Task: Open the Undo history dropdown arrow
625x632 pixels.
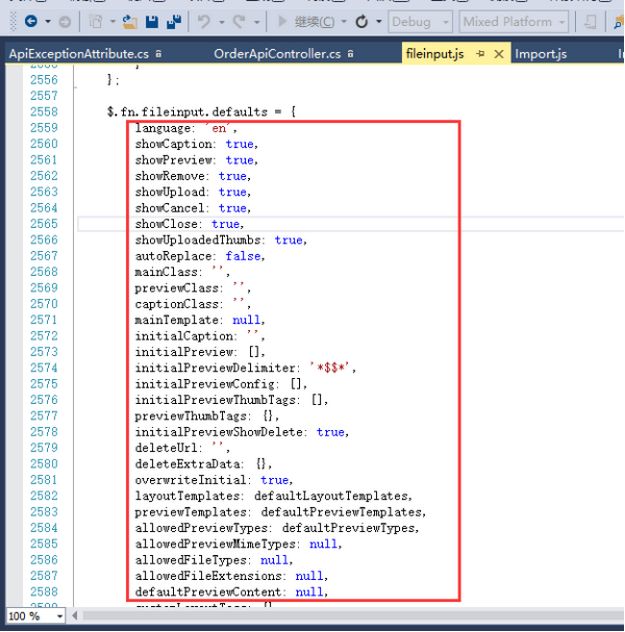Action: (x=221, y=22)
